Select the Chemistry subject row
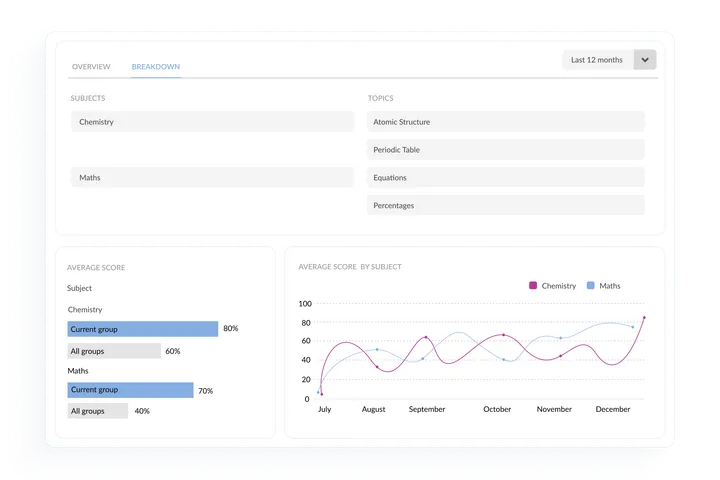The width and height of the screenshot is (720, 480). point(212,122)
